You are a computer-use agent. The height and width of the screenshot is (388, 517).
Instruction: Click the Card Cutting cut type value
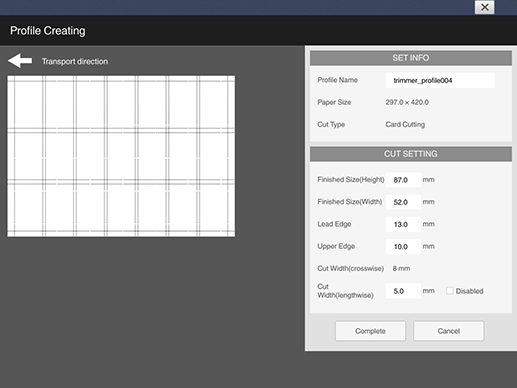pyautogui.click(x=405, y=125)
